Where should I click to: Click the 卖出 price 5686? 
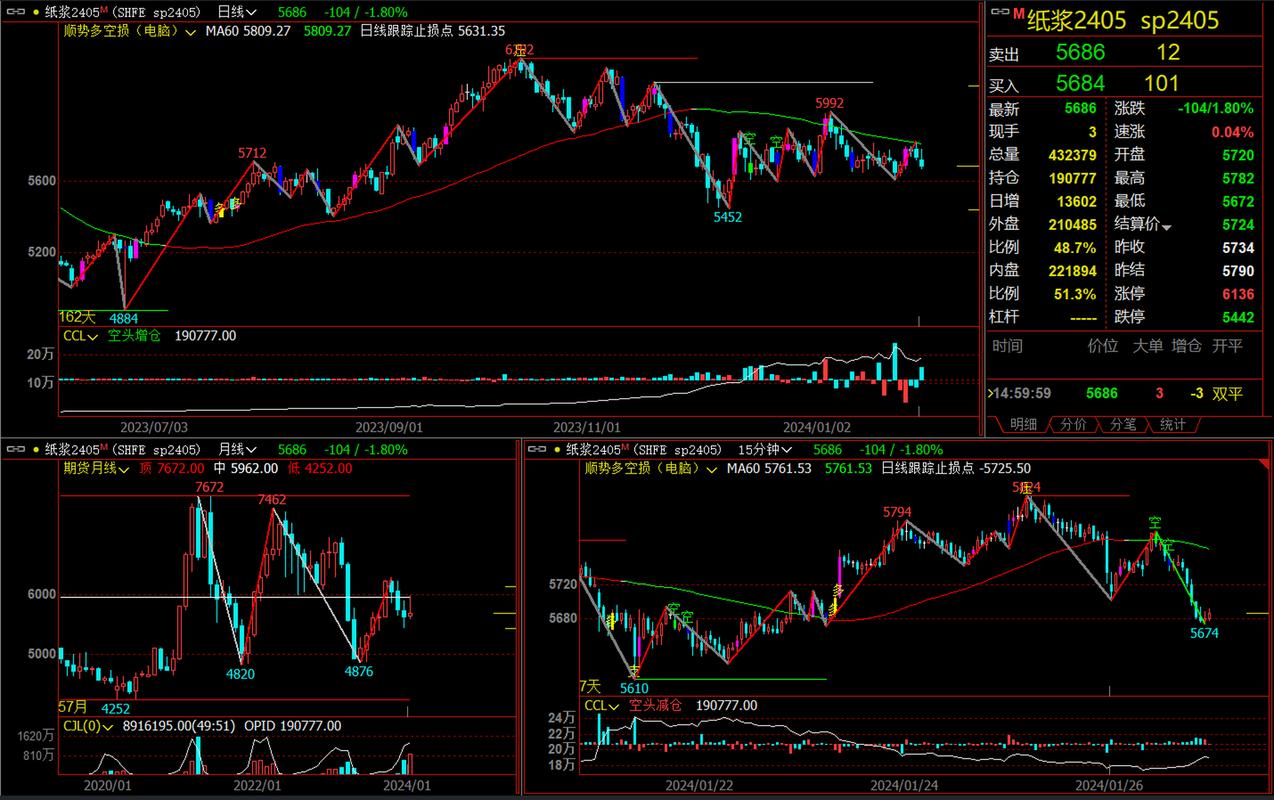(x=1080, y=53)
